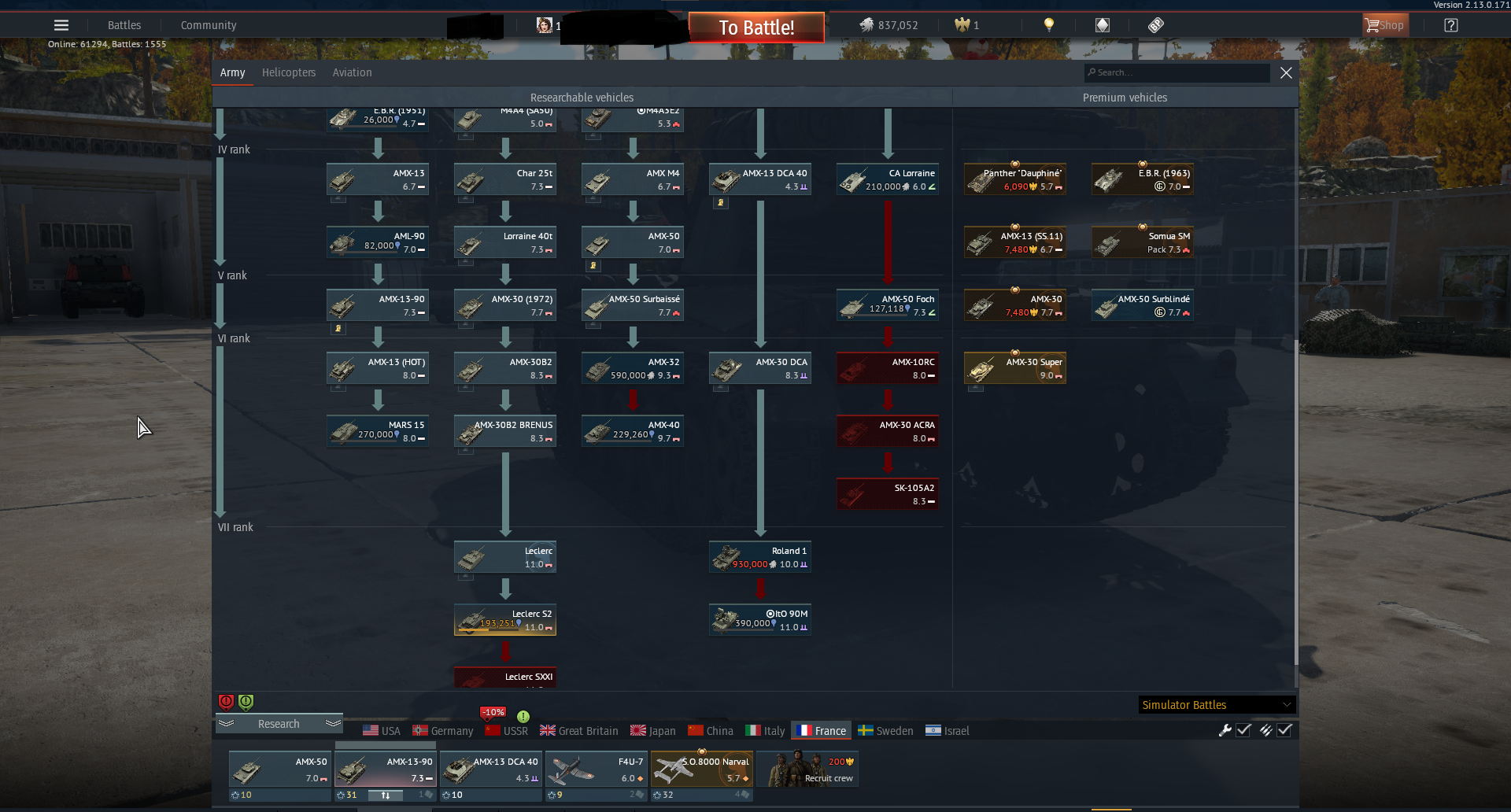The image size is (1511, 812).
Task: Select the Germany nation tab
Action: (443, 731)
